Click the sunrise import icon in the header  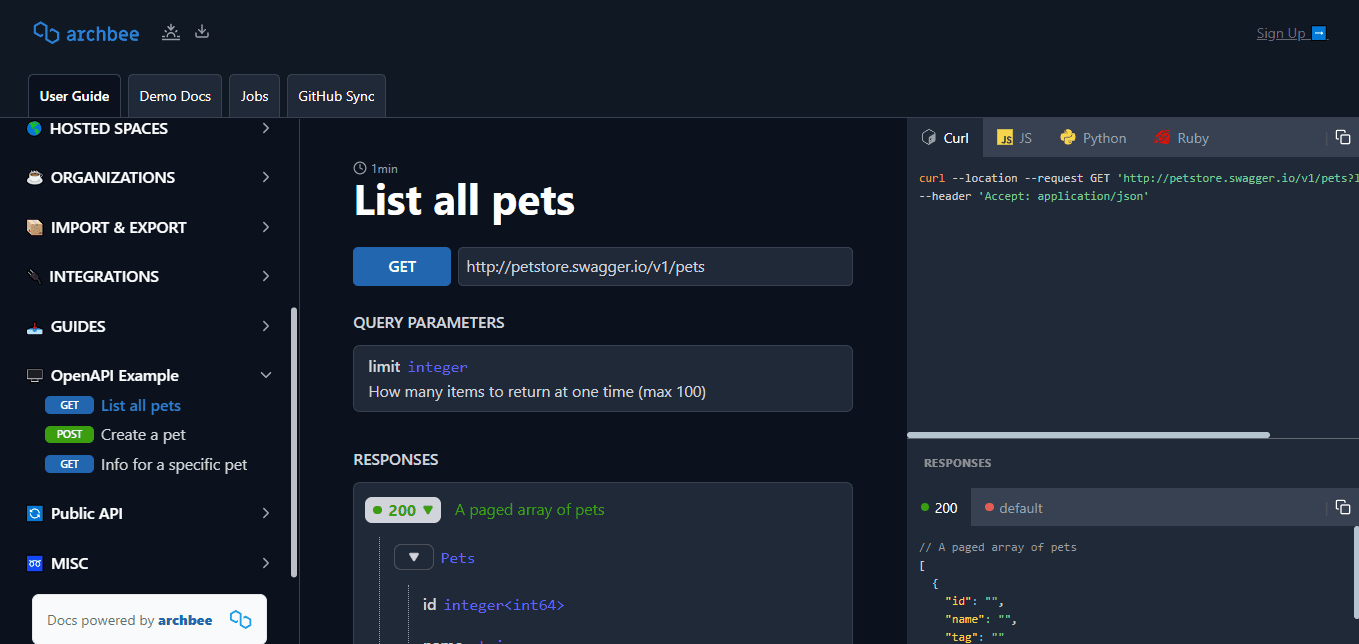pyautogui.click(x=171, y=32)
